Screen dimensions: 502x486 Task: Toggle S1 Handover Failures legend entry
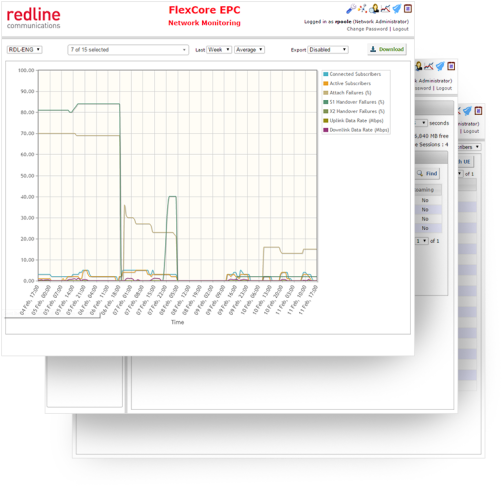[354, 102]
